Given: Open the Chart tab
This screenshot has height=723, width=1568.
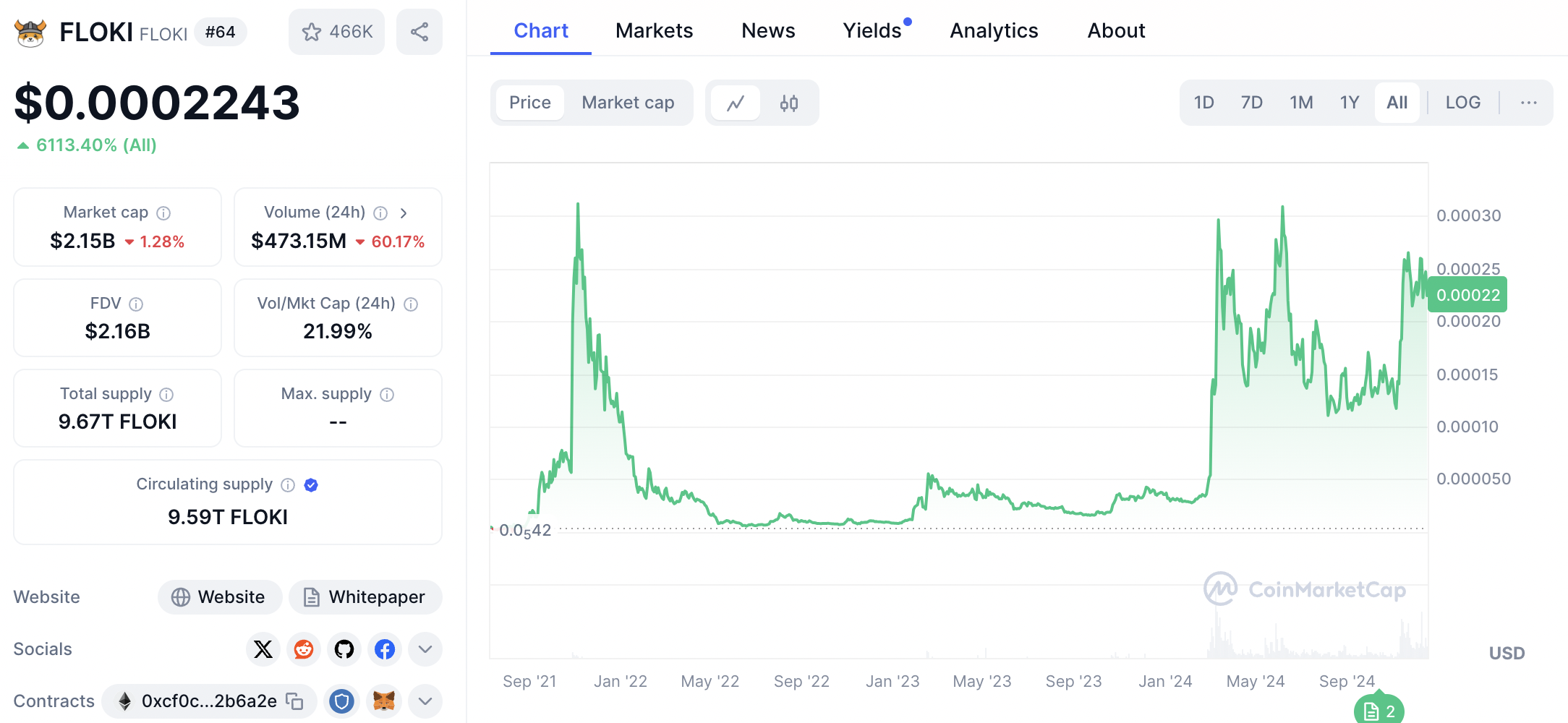Looking at the screenshot, I should tap(541, 30).
